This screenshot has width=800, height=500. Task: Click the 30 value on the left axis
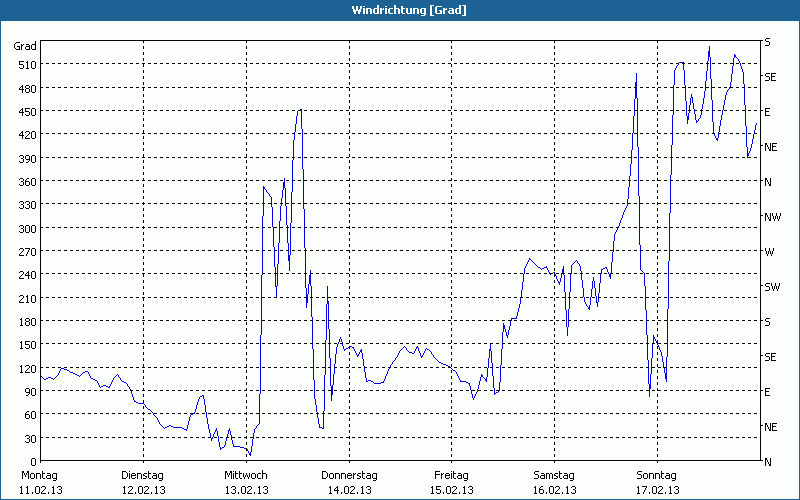click(x=31, y=439)
